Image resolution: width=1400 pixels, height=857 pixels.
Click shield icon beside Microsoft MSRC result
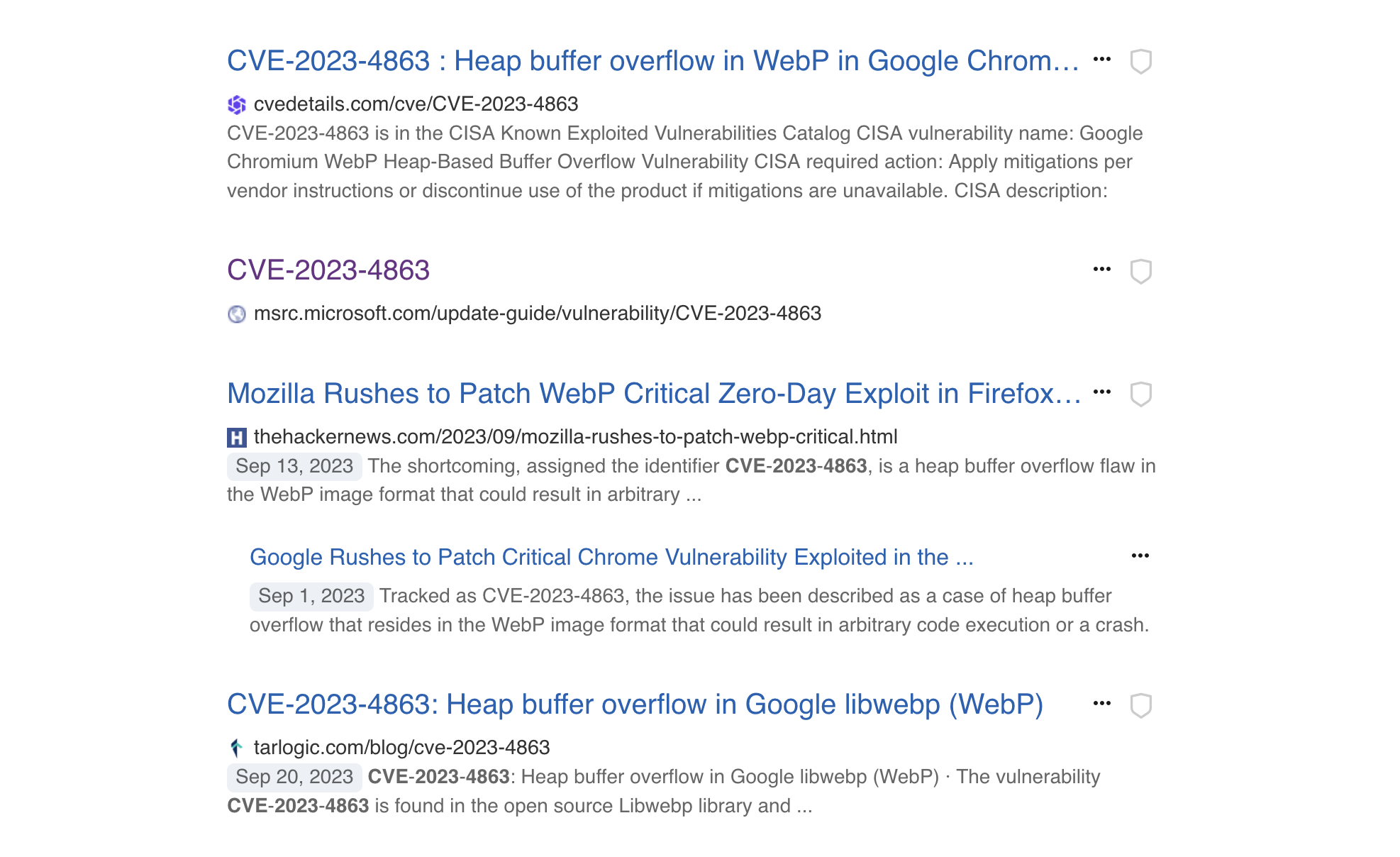click(x=1140, y=271)
